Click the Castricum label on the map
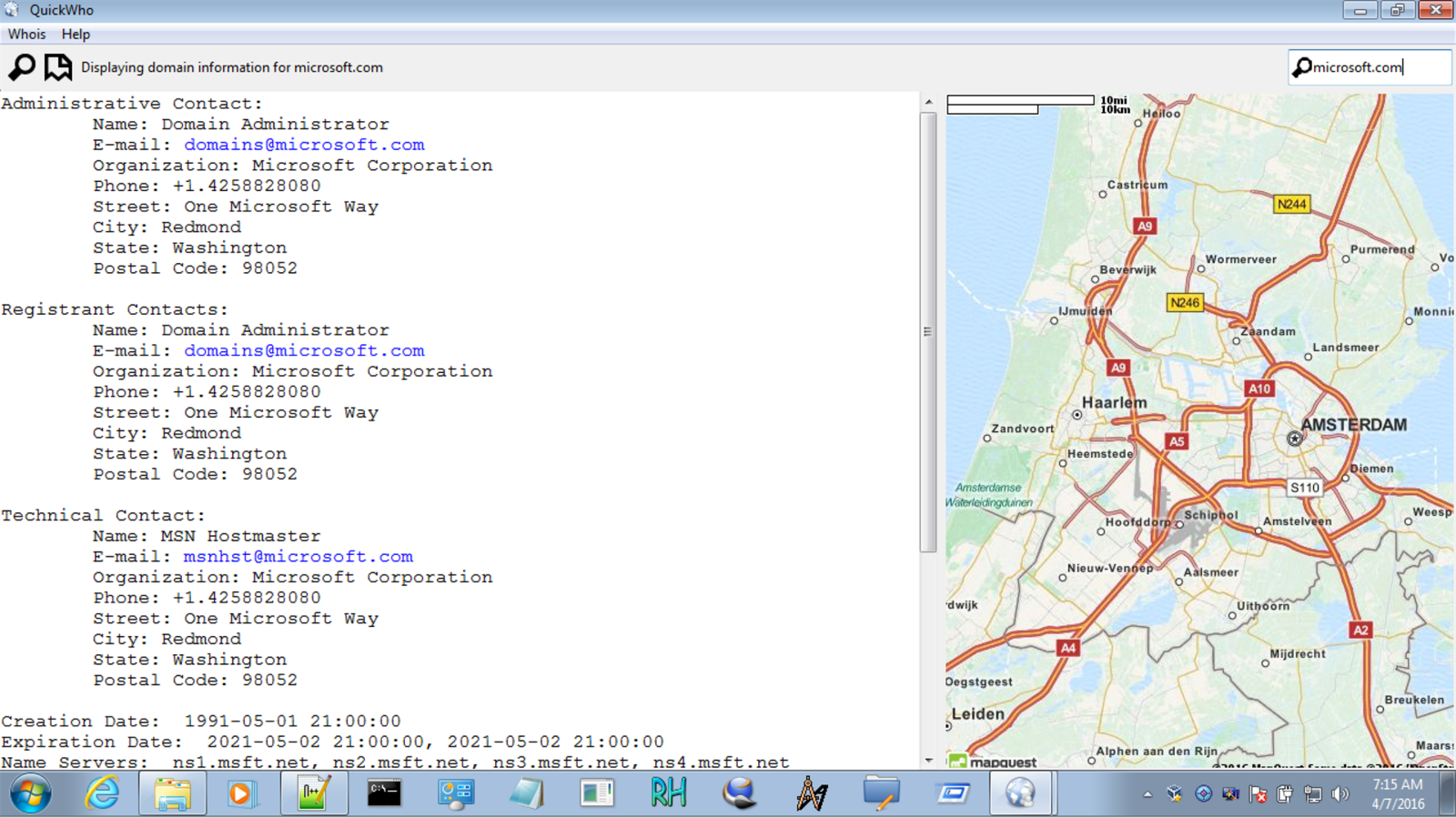Image resolution: width=1456 pixels, height=818 pixels. pyautogui.click(x=1137, y=185)
